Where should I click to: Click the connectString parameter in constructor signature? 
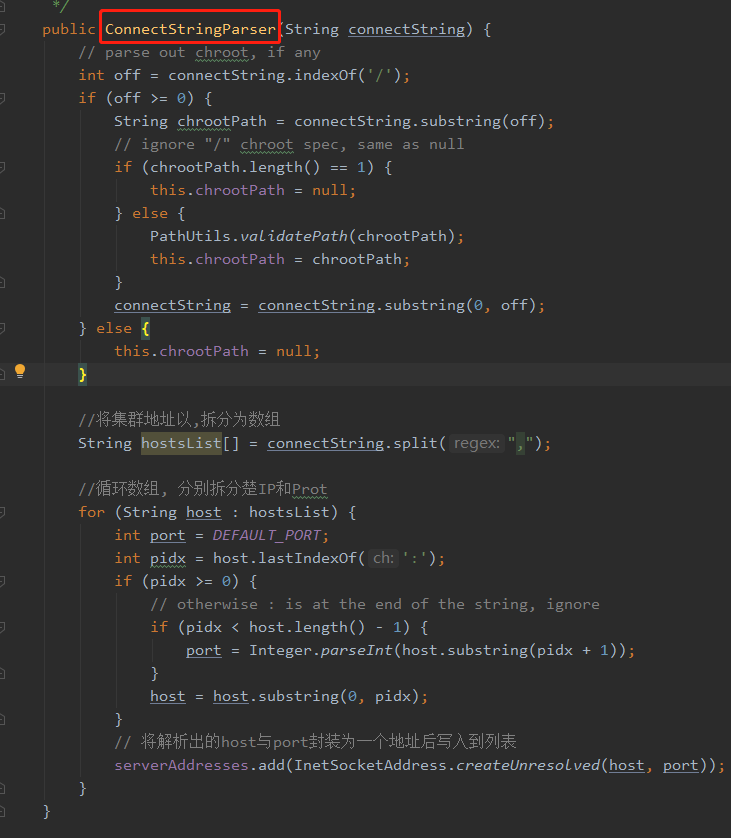click(407, 29)
